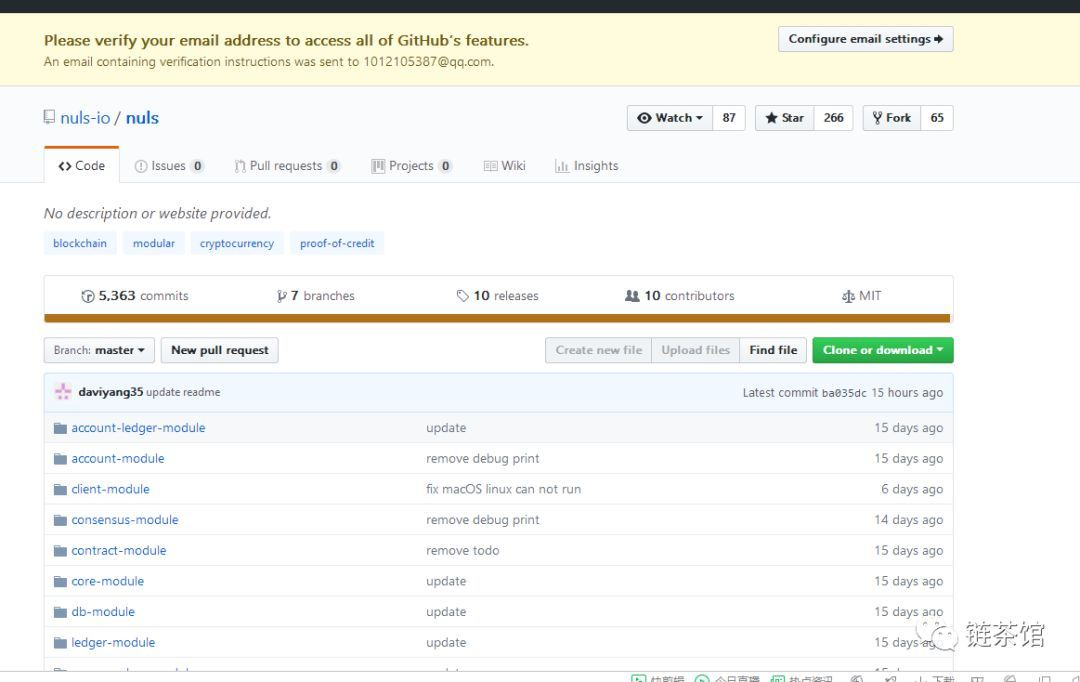This screenshot has width=1080, height=682.
Task: Star the nuls repository
Action: [785, 118]
